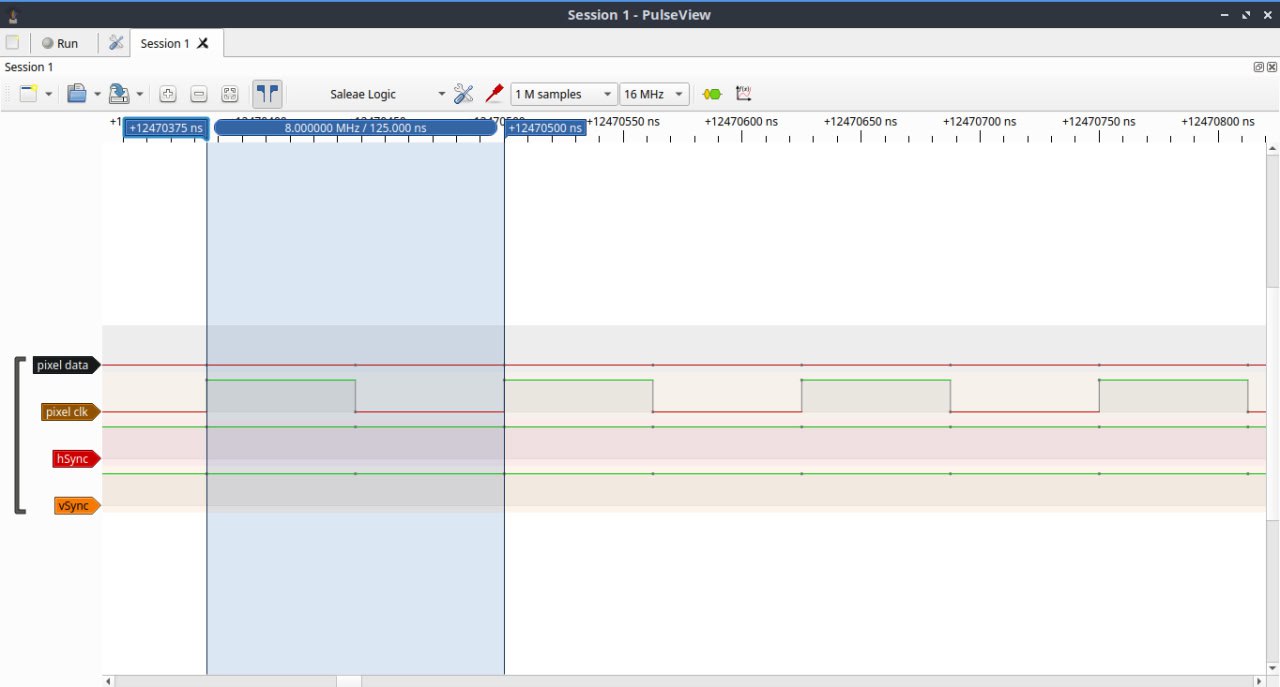Switch to the Session 1 tab
Image resolution: width=1280 pixels, height=687 pixels.
(x=164, y=43)
